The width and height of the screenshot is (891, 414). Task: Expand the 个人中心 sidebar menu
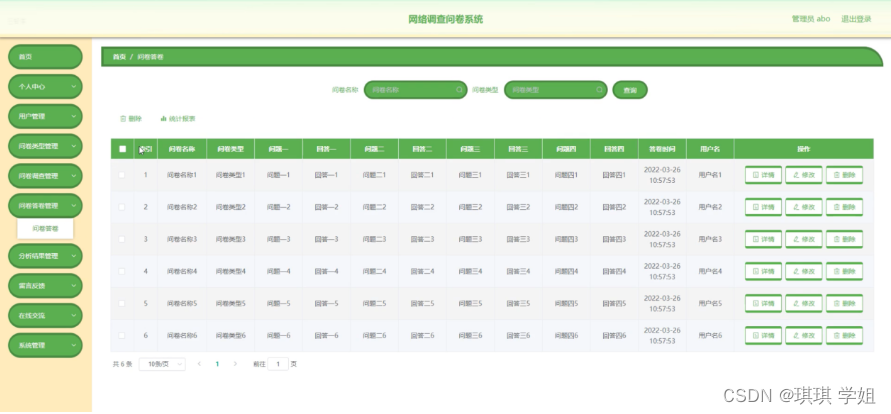pyautogui.click(x=45, y=87)
